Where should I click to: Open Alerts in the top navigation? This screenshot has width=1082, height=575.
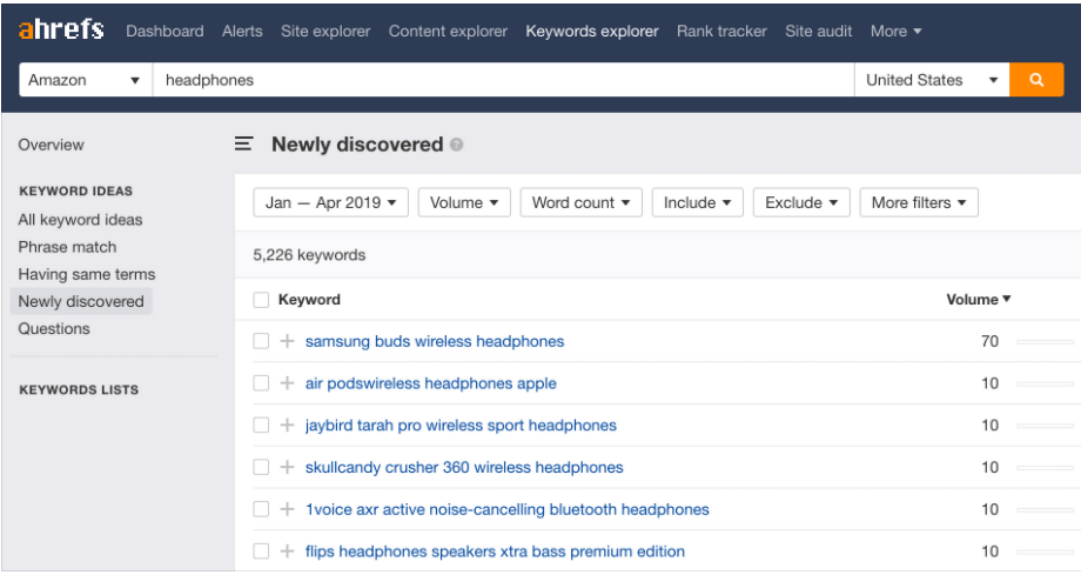click(242, 31)
